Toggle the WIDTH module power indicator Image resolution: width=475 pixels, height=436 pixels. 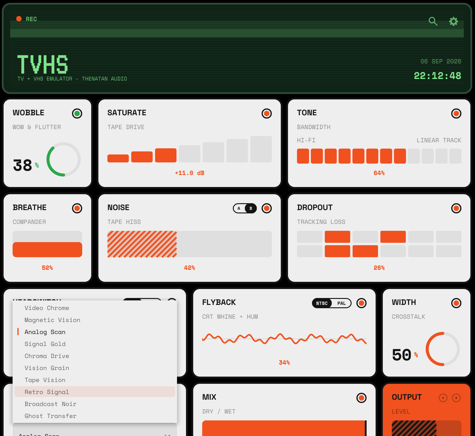point(456,303)
